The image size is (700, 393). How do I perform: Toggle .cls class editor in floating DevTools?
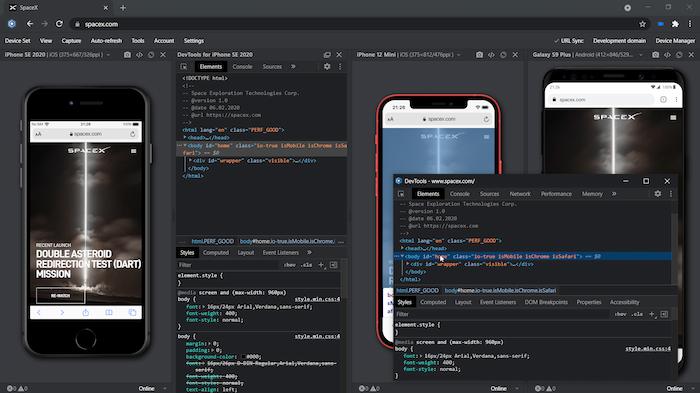(637, 314)
